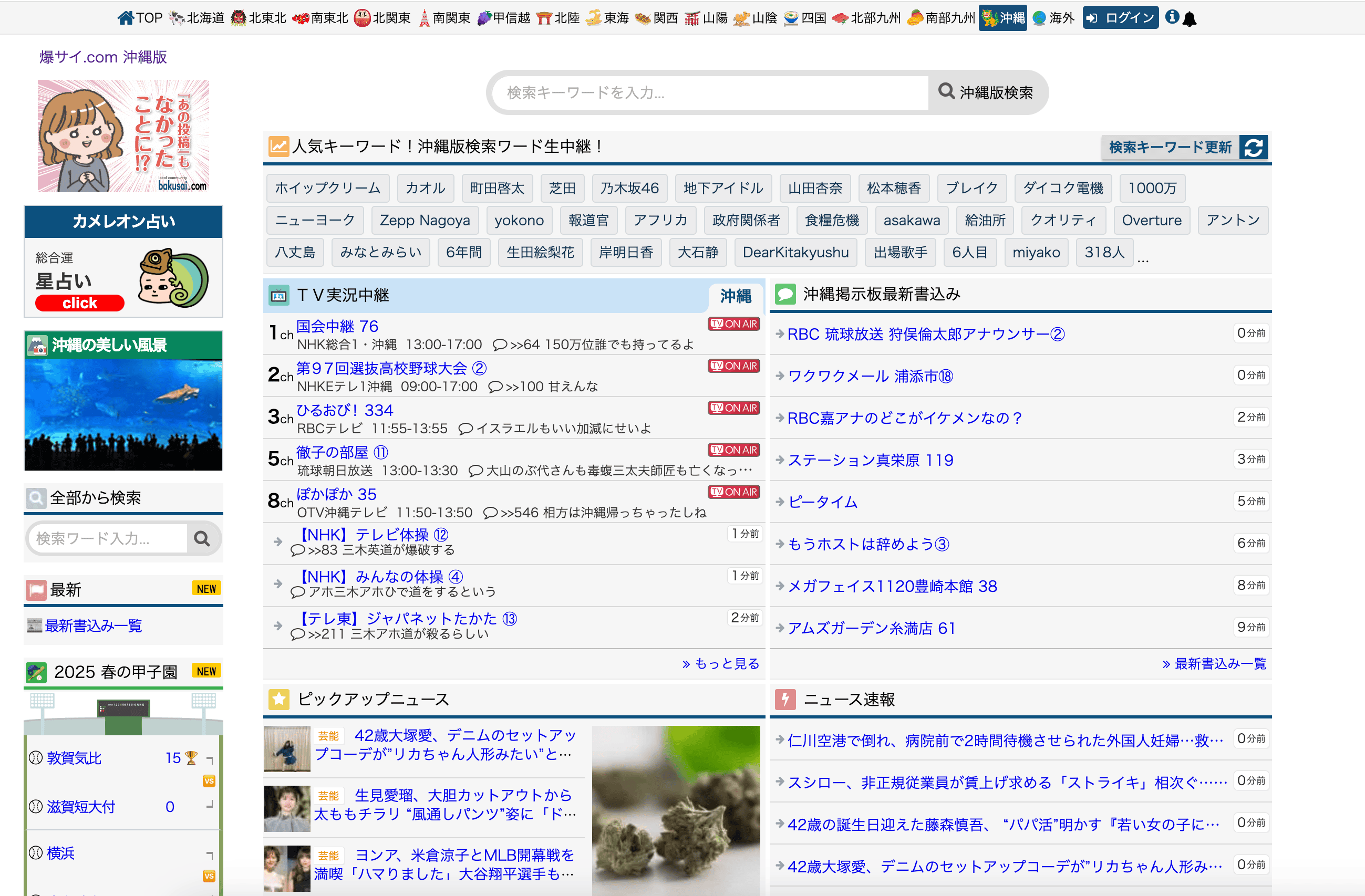The width and height of the screenshot is (1365, 896).
Task: Click the overseas globe icon
Action: point(1039,18)
